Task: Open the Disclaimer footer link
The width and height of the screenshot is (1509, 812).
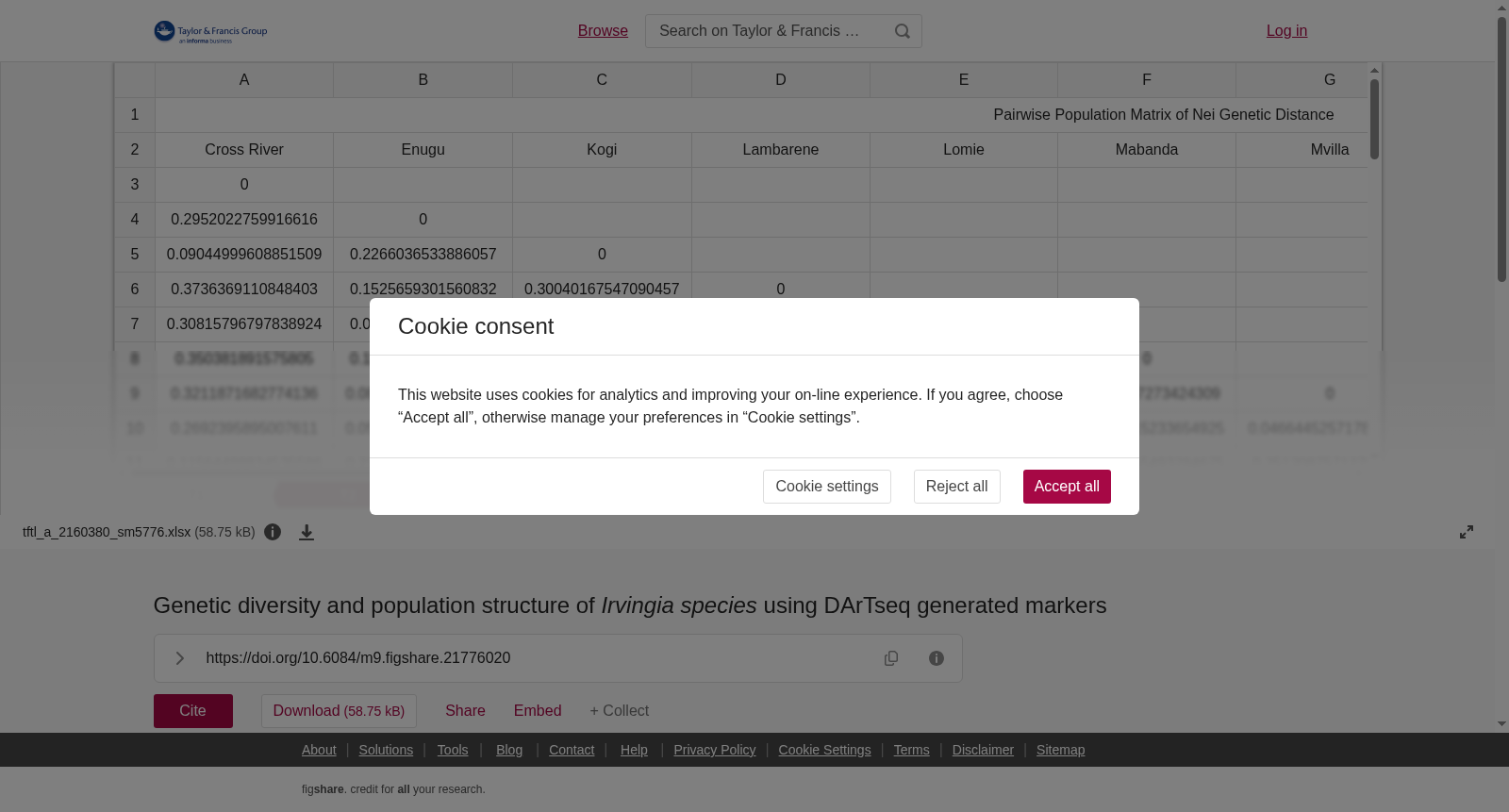Action: pyautogui.click(x=983, y=750)
